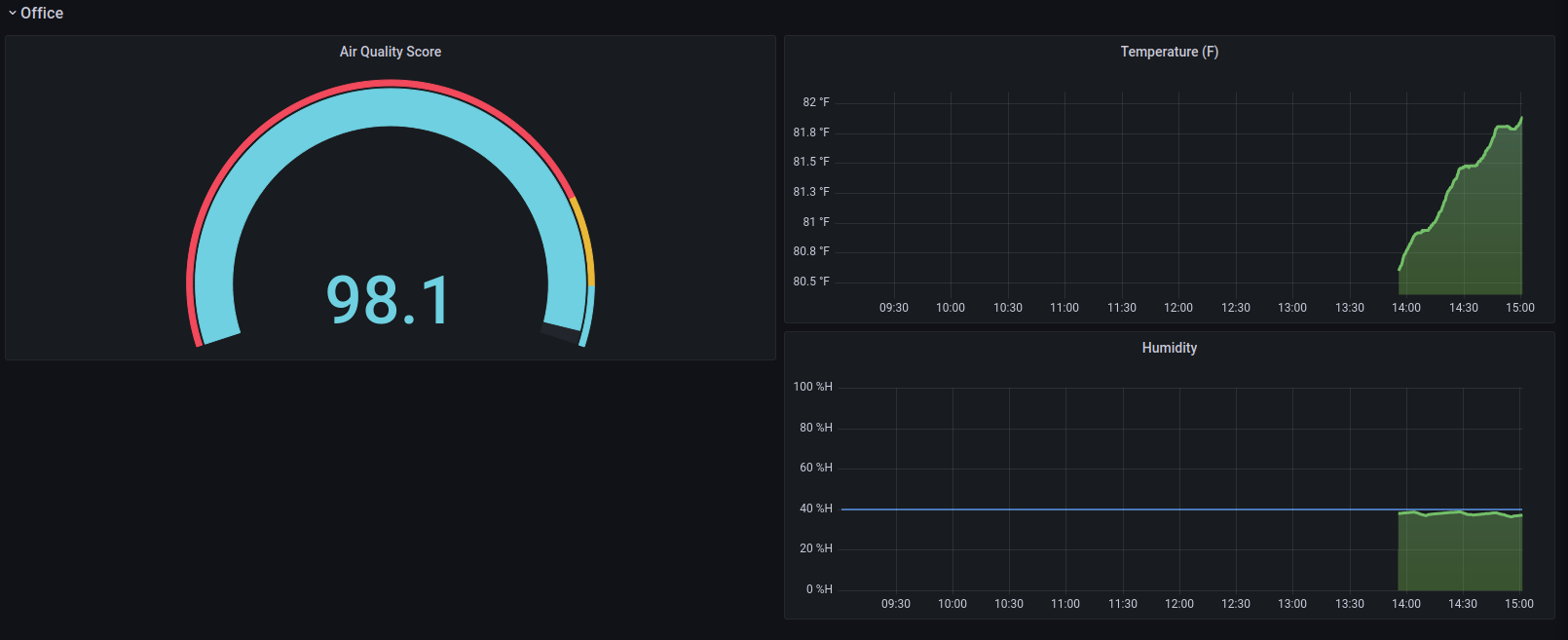Screen dimensions: 1568x640
Task: Click 14:30 on the Temperature time axis
Action: pyautogui.click(x=1464, y=308)
